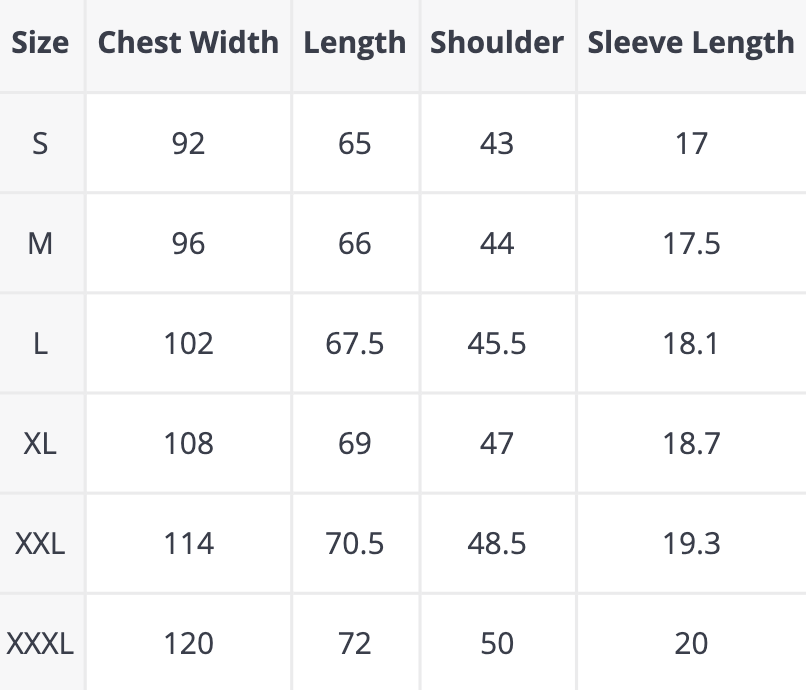Viewport: 806px width, 690px height.
Task: Select the L size row label
Action: coord(40,344)
